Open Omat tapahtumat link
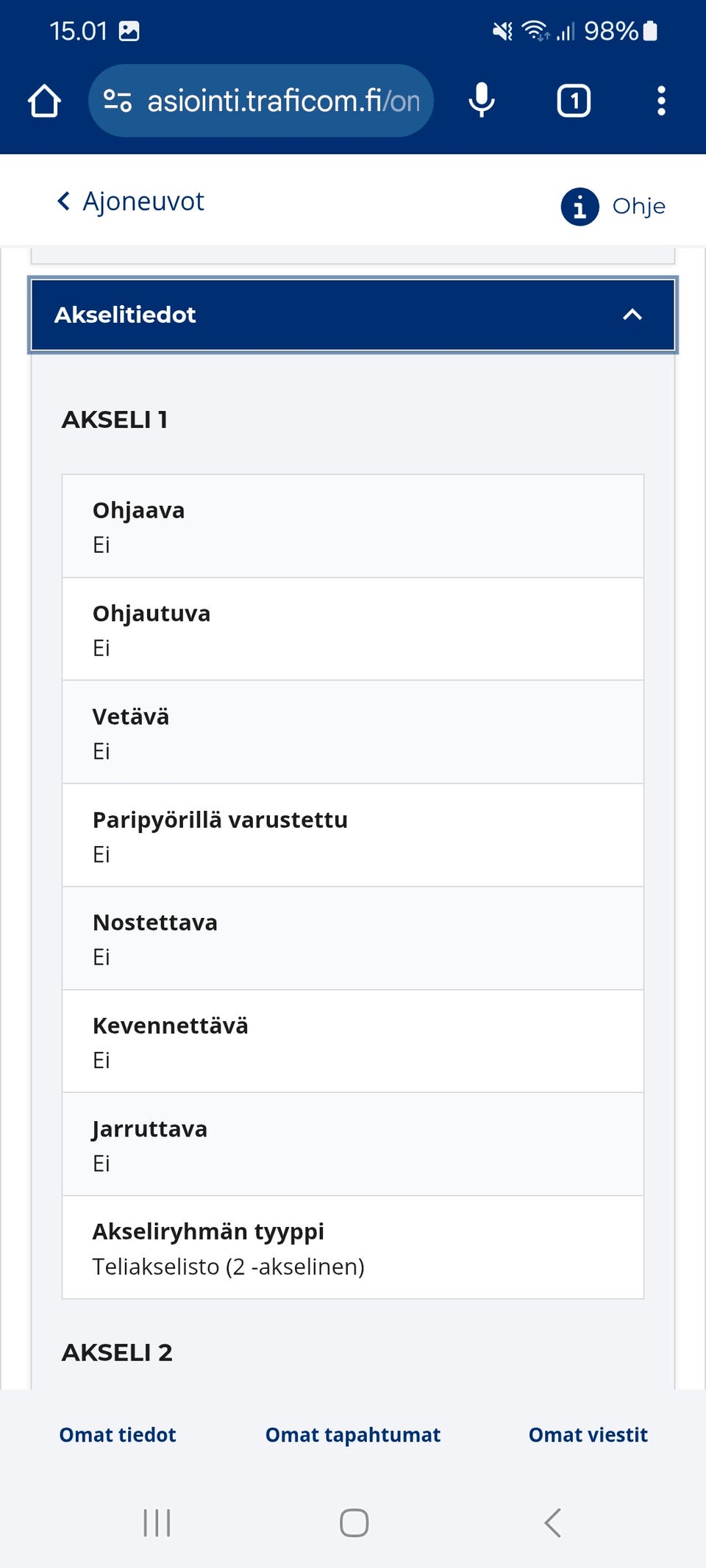This screenshot has height=1568, width=706. (352, 1434)
